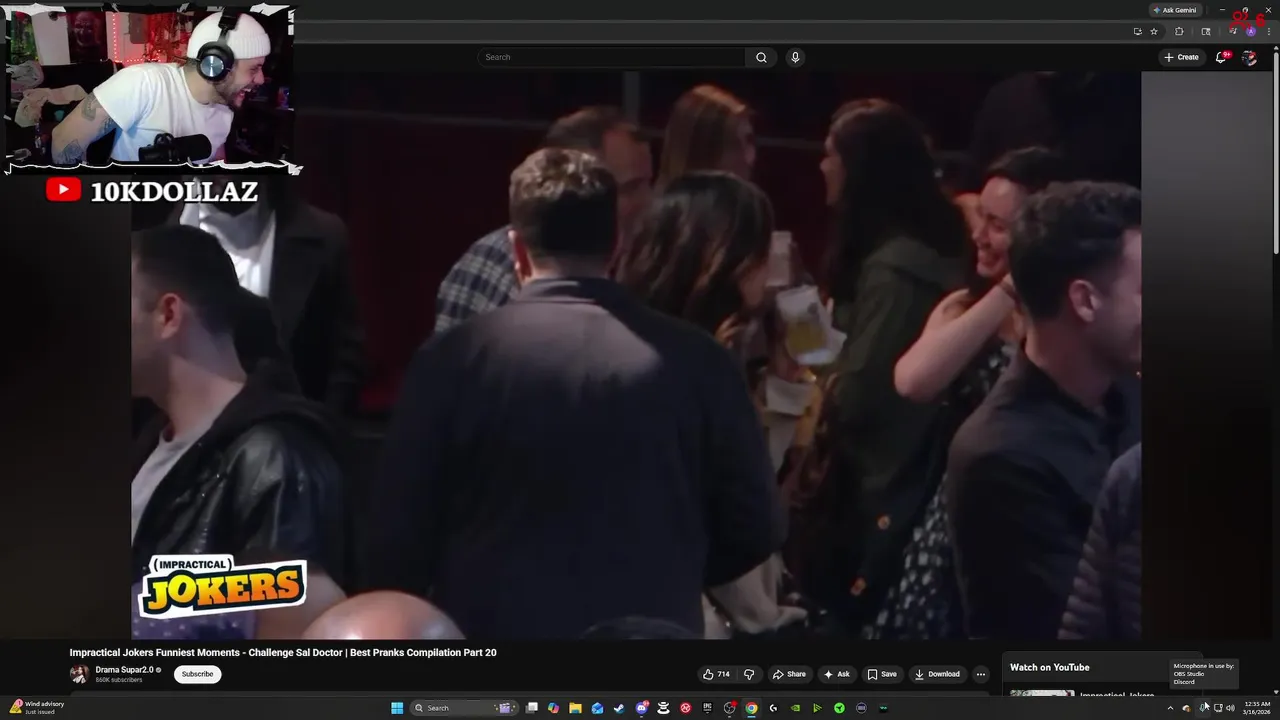Start YouTube voice search with microphone
The width and height of the screenshot is (1280, 720).
(795, 57)
